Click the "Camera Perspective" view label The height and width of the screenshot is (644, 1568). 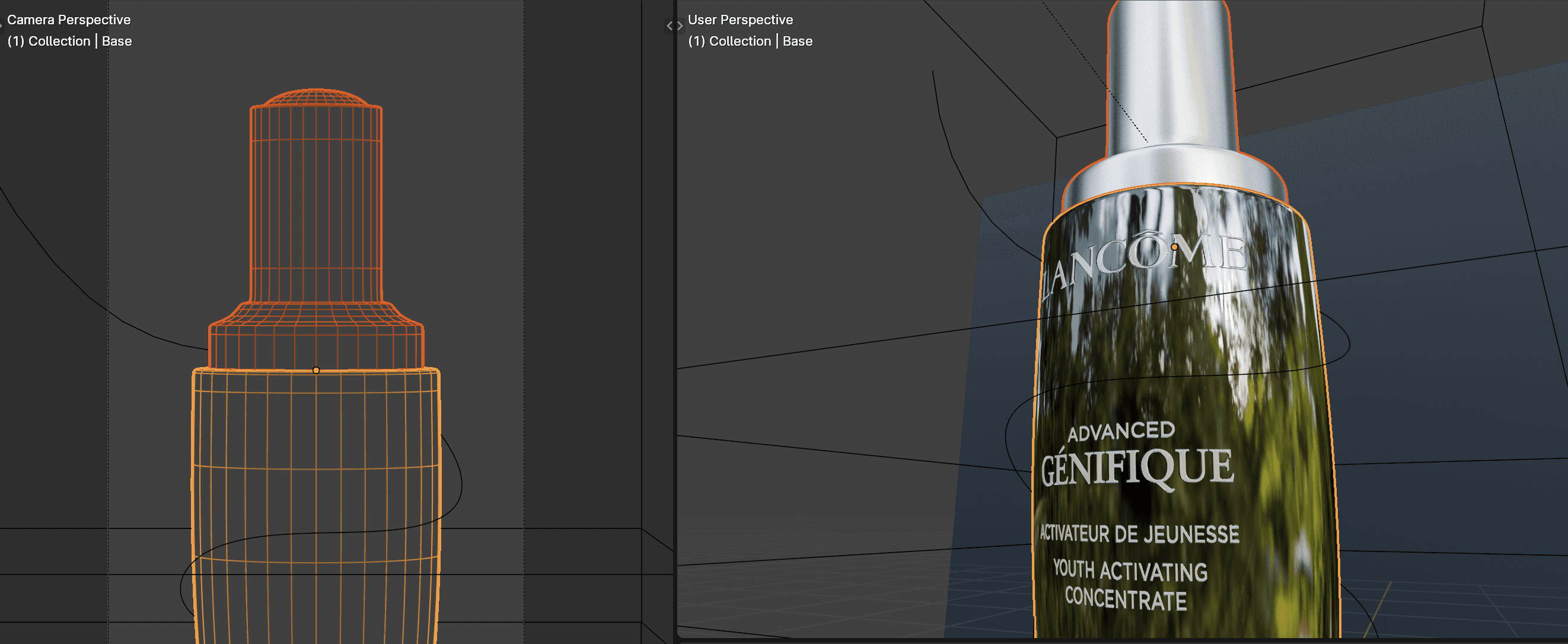coord(69,20)
